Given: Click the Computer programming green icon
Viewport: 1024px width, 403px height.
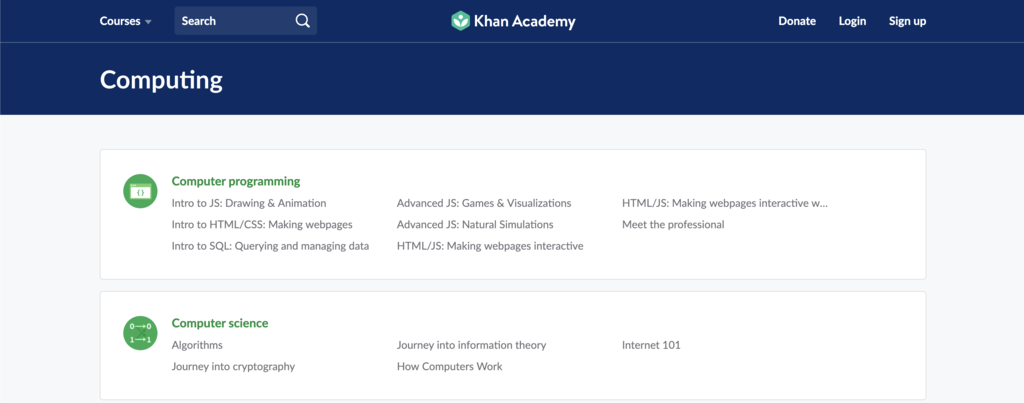Looking at the screenshot, I should pos(140,191).
